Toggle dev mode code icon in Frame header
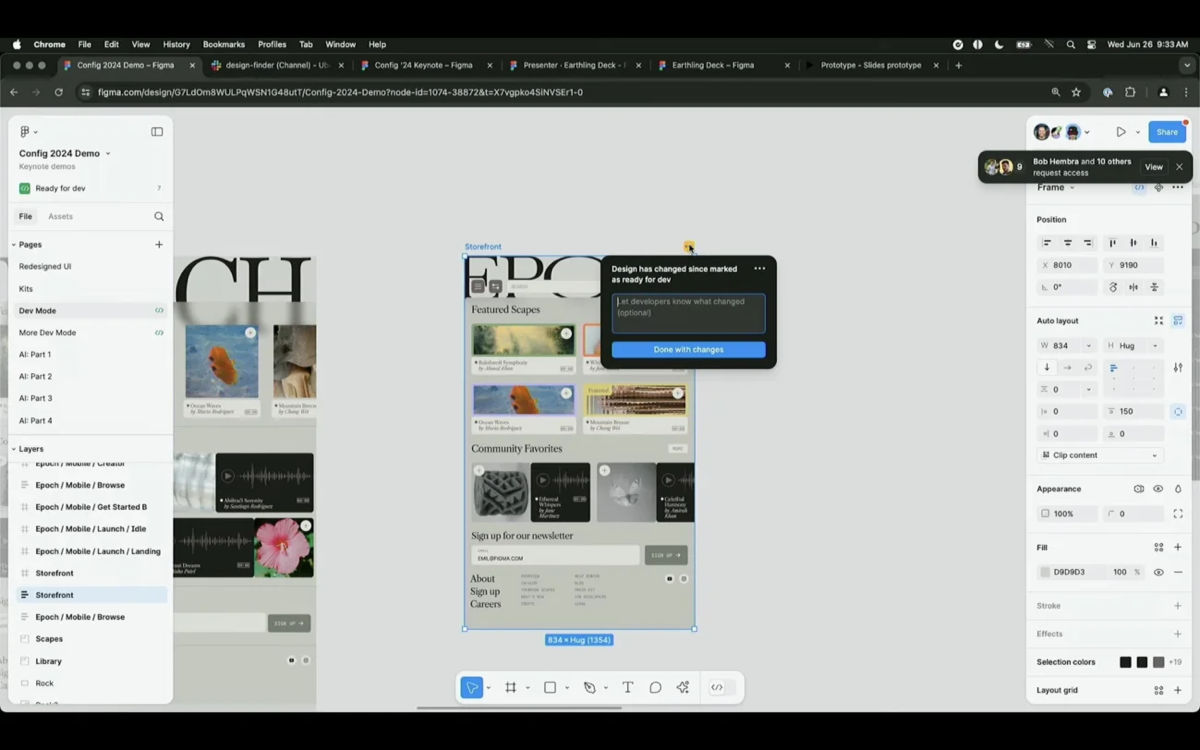 point(1139,187)
